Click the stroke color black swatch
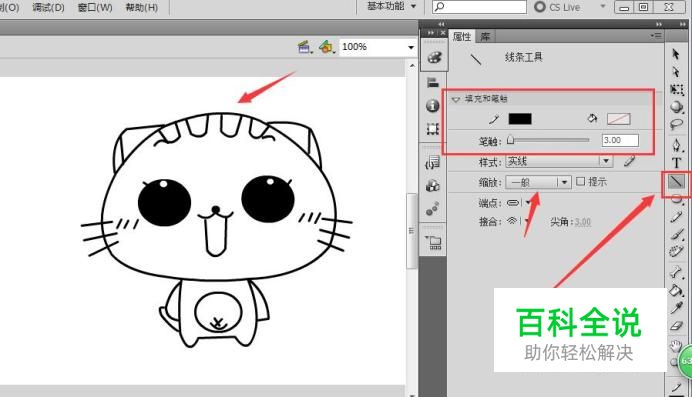692x397 pixels. (x=520, y=119)
